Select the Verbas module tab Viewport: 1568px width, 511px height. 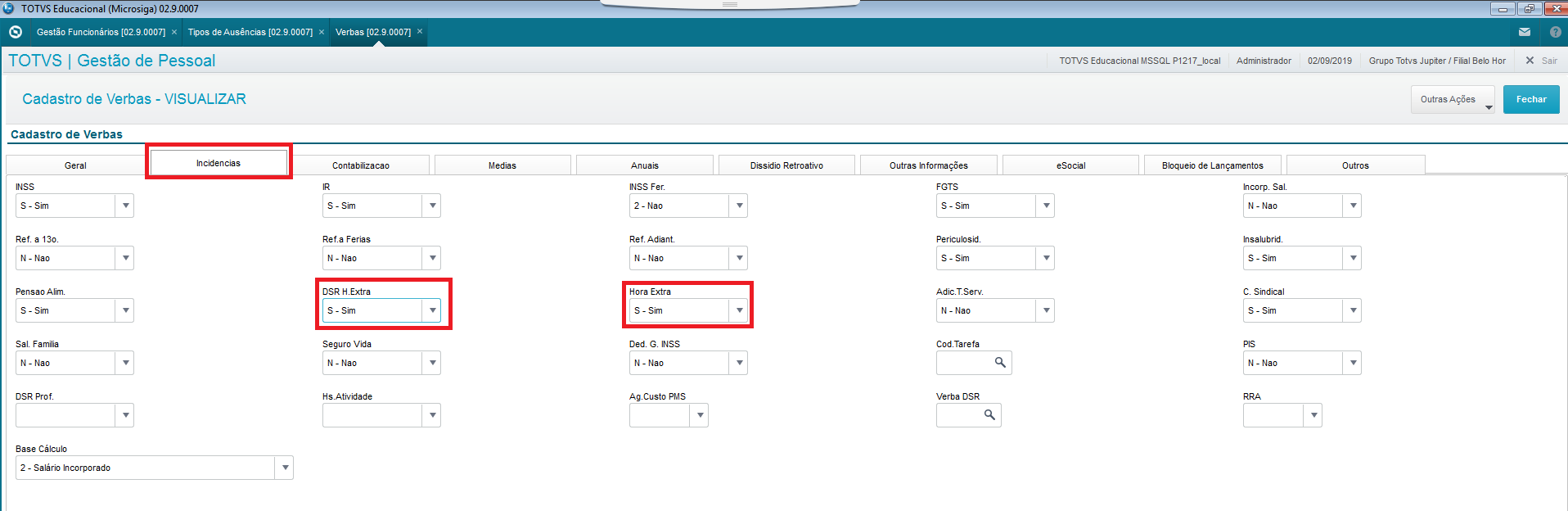[x=373, y=32]
